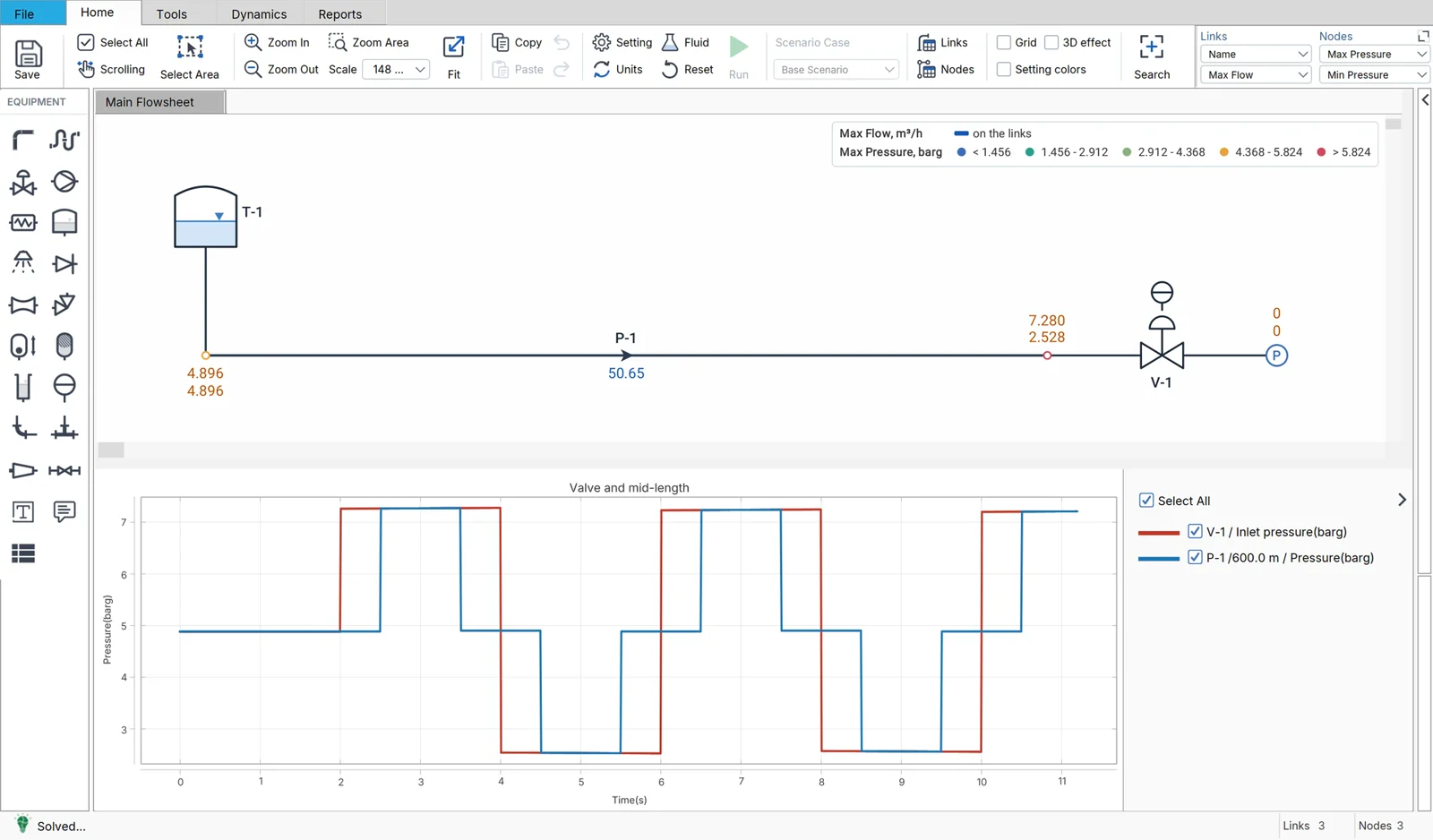Select the Main Flowsheet tab
The image size is (1433, 840).
[x=159, y=102]
